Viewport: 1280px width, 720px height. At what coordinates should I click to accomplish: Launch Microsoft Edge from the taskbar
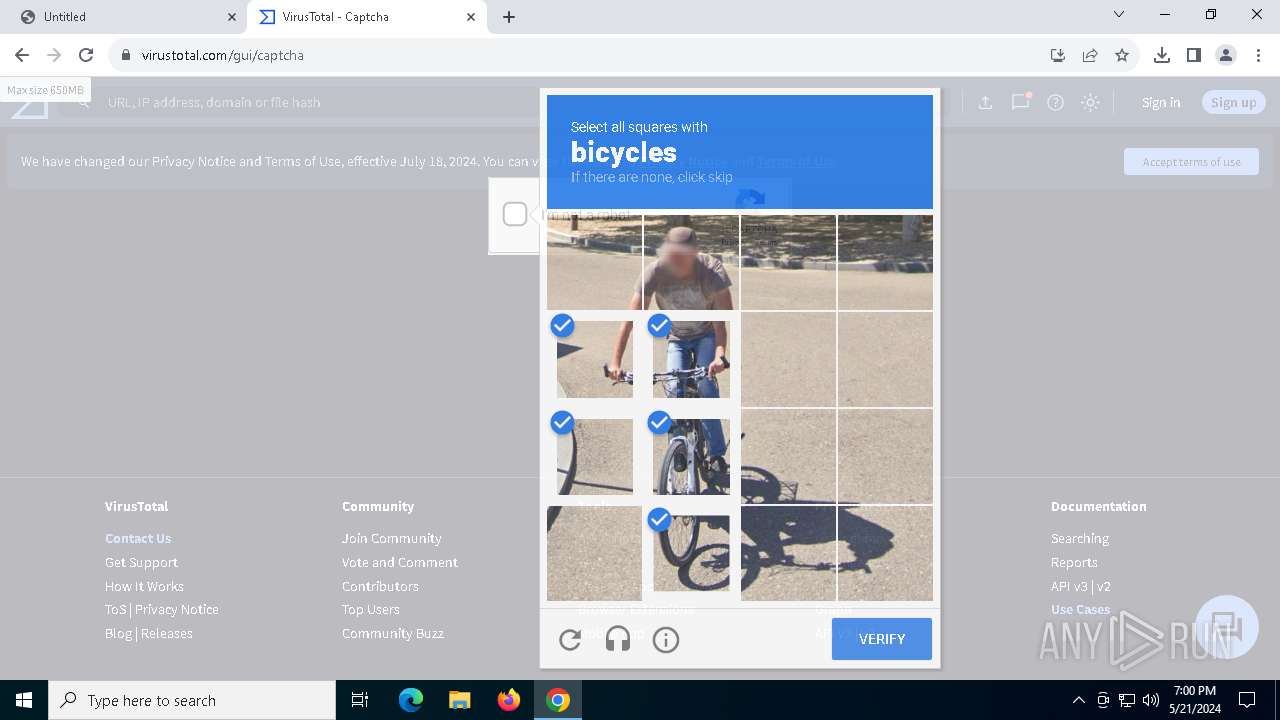click(411, 700)
